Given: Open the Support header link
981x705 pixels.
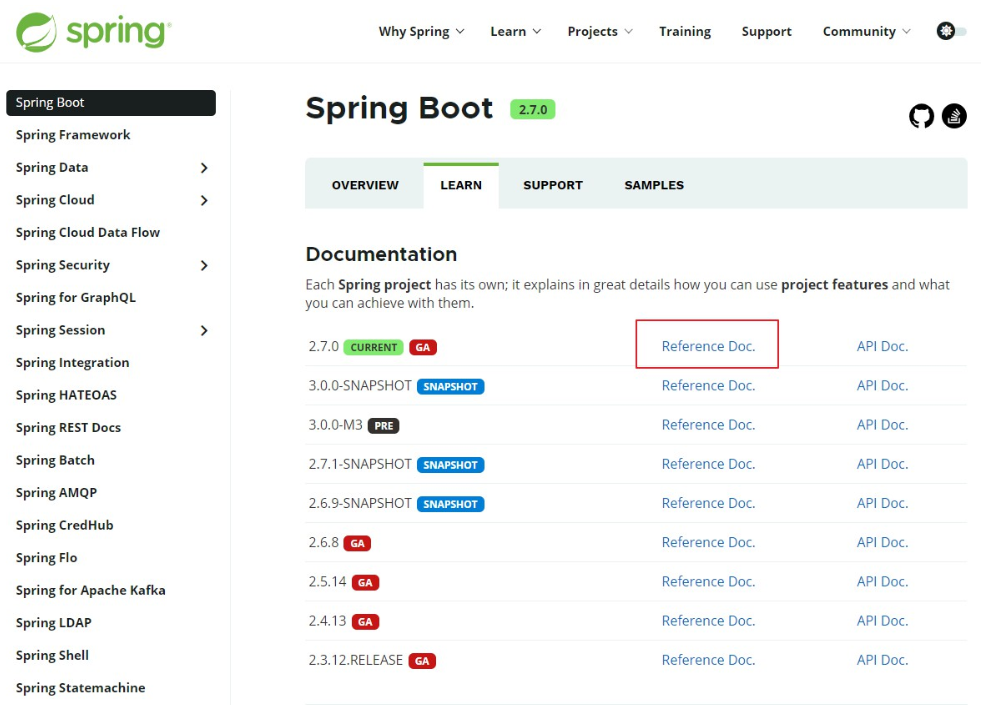Looking at the screenshot, I should [766, 31].
